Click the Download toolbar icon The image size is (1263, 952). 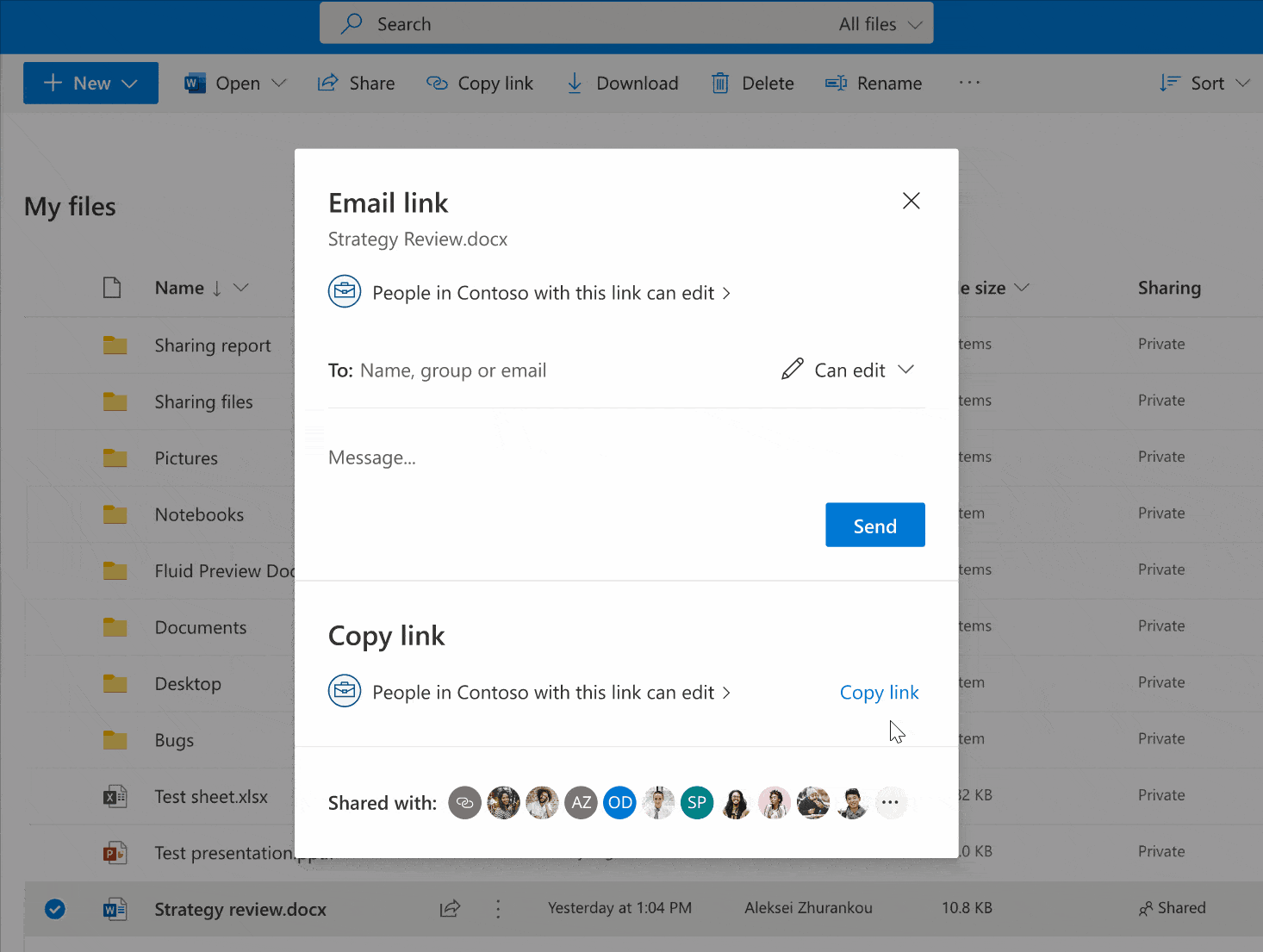point(574,83)
